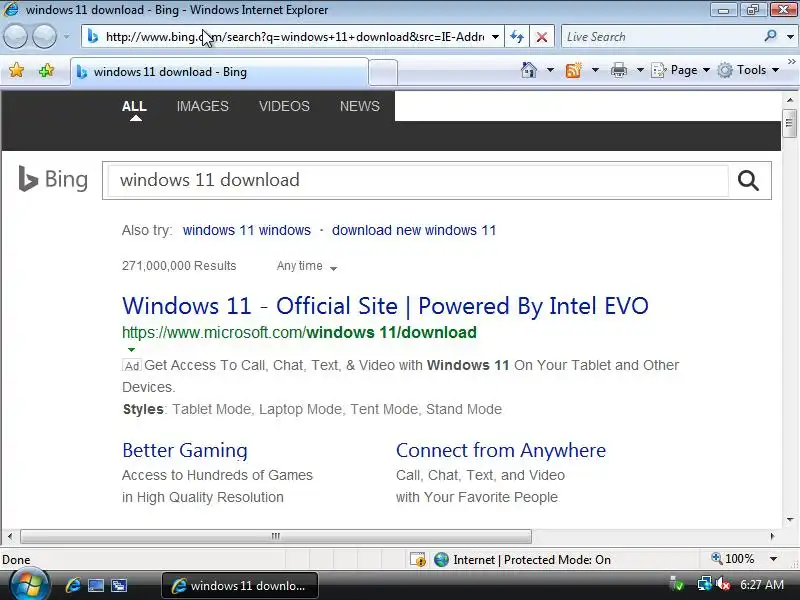800x600 pixels.
Task: Click the Add to Favorites icon
Action: [46, 70]
